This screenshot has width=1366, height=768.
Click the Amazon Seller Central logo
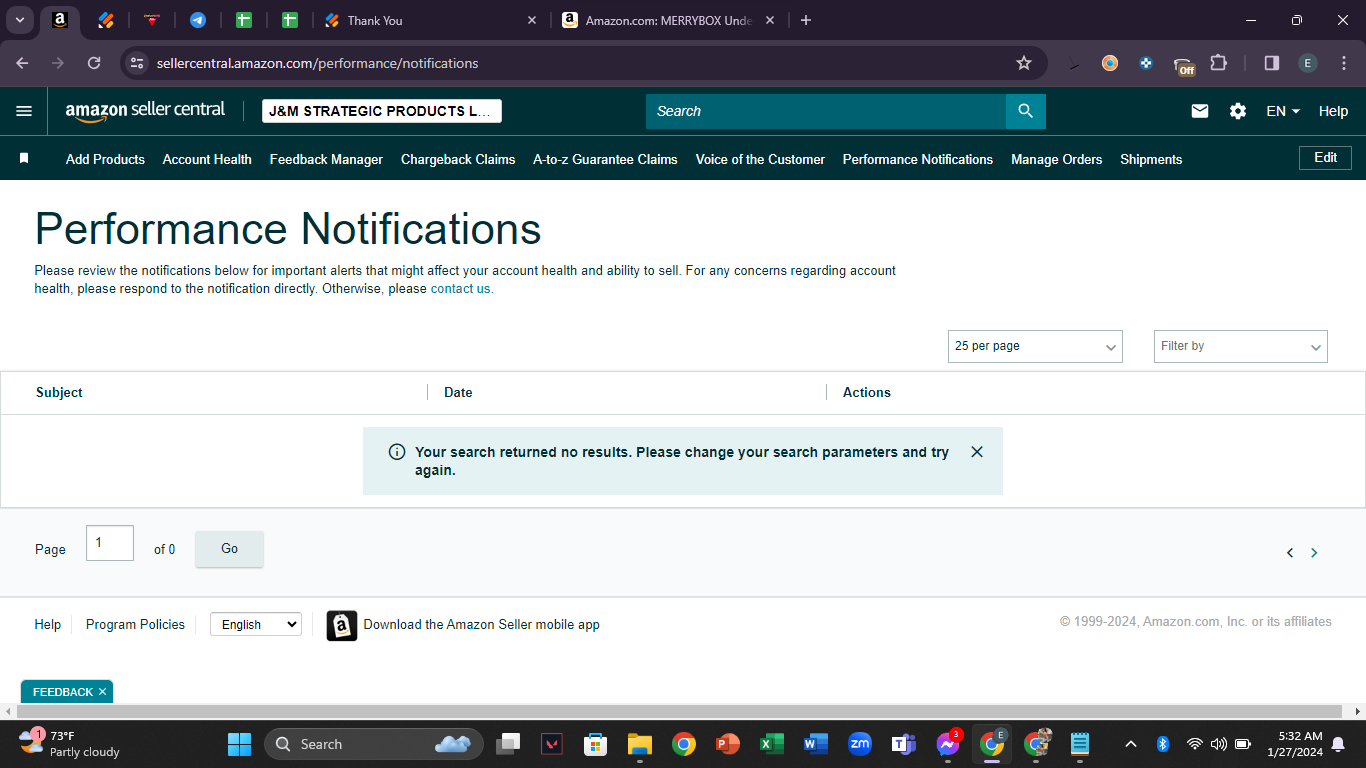tap(145, 111)
